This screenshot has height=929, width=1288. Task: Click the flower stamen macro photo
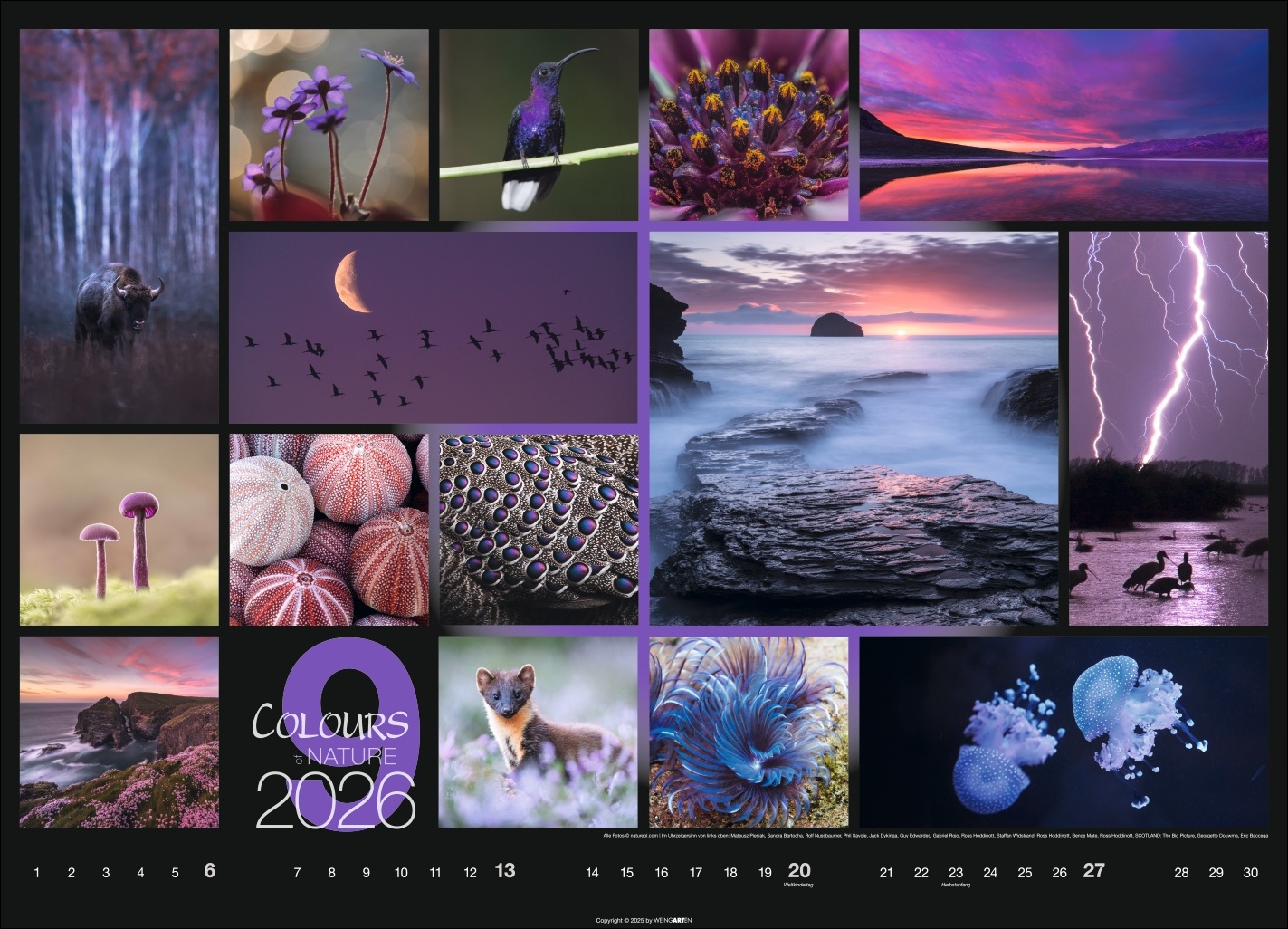pyautogui.click(x=749, y=125)
